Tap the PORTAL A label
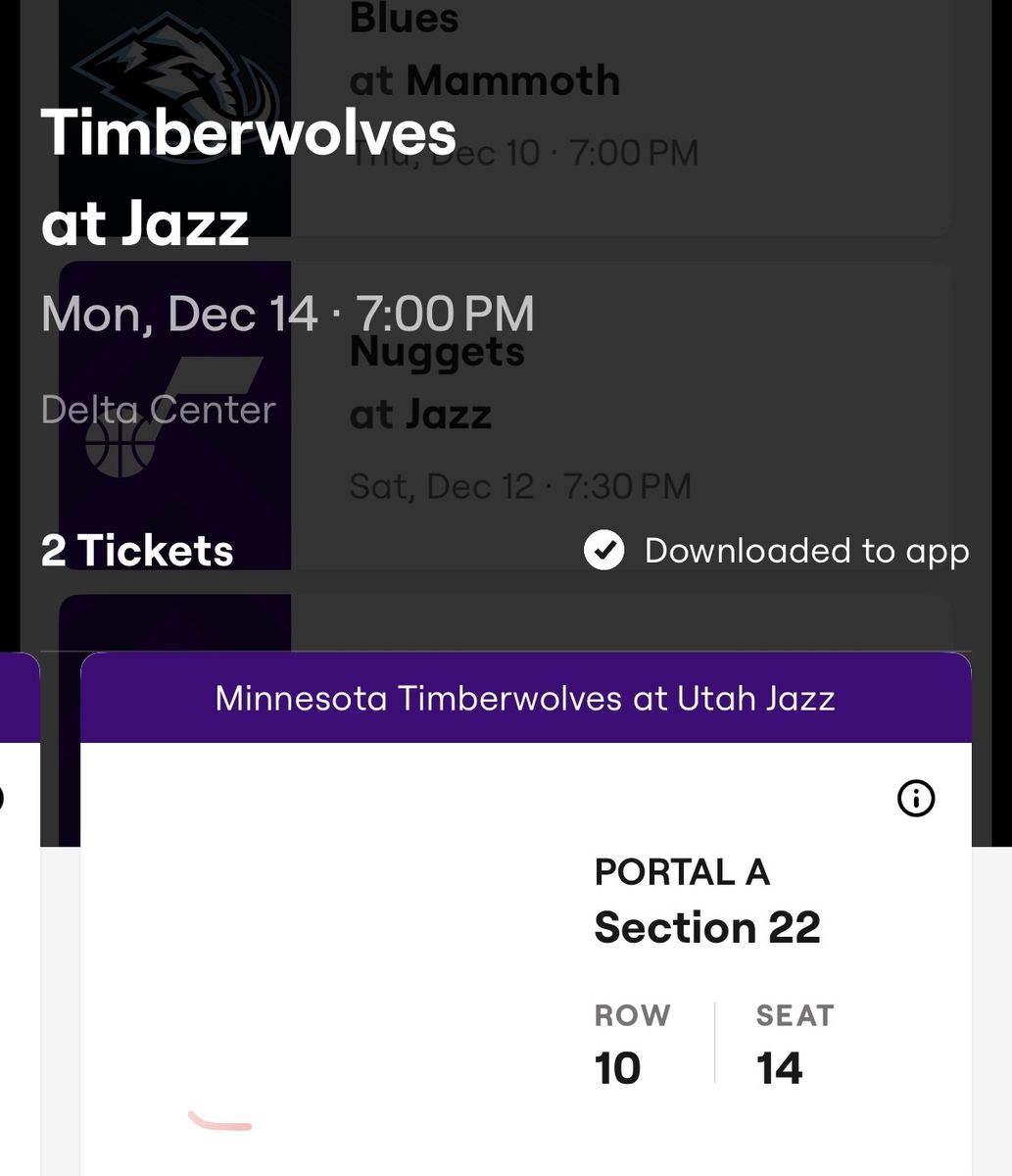Viewport: 1012px width, 1176px height. click(682, 871)
